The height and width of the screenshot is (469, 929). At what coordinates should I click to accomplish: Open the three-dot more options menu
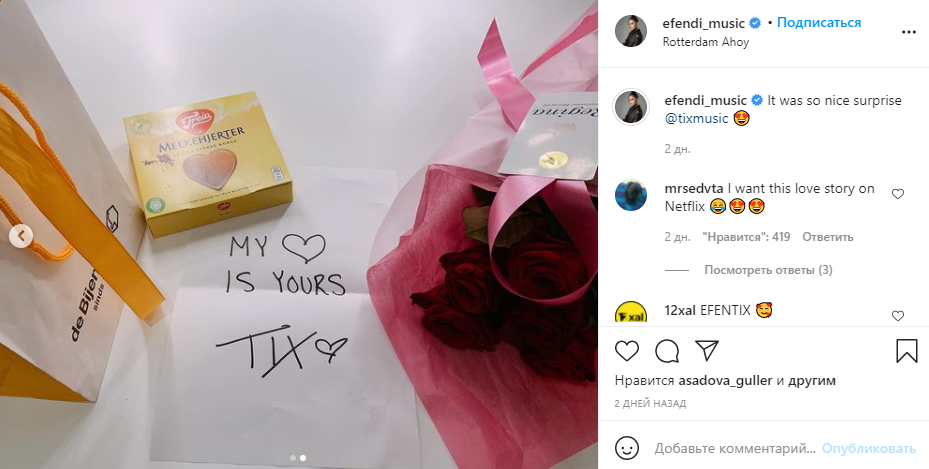[x=909, y=33]
